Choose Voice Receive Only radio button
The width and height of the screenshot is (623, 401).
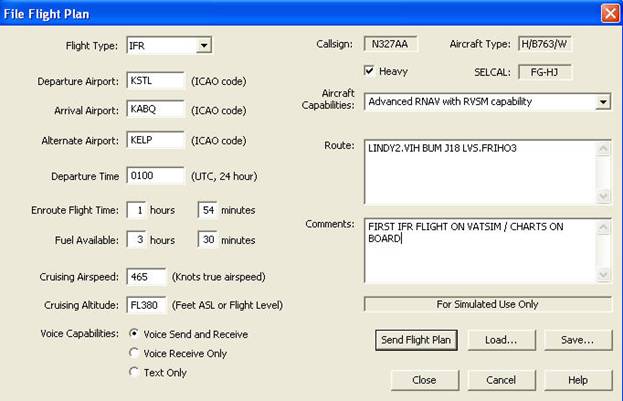click(x=135, y=353)
